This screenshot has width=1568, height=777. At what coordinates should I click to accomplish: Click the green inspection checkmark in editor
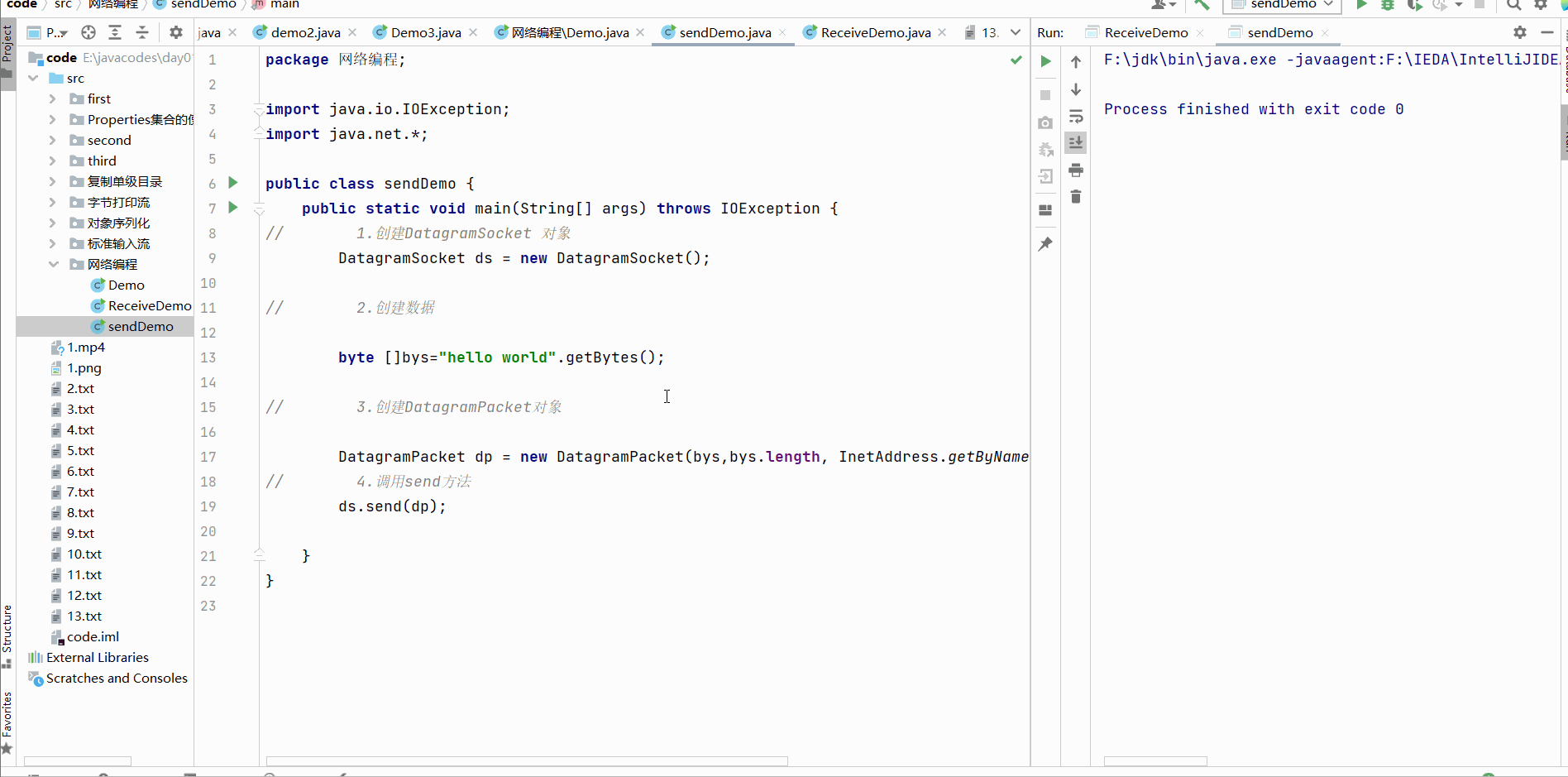[x=1016, y=60]
